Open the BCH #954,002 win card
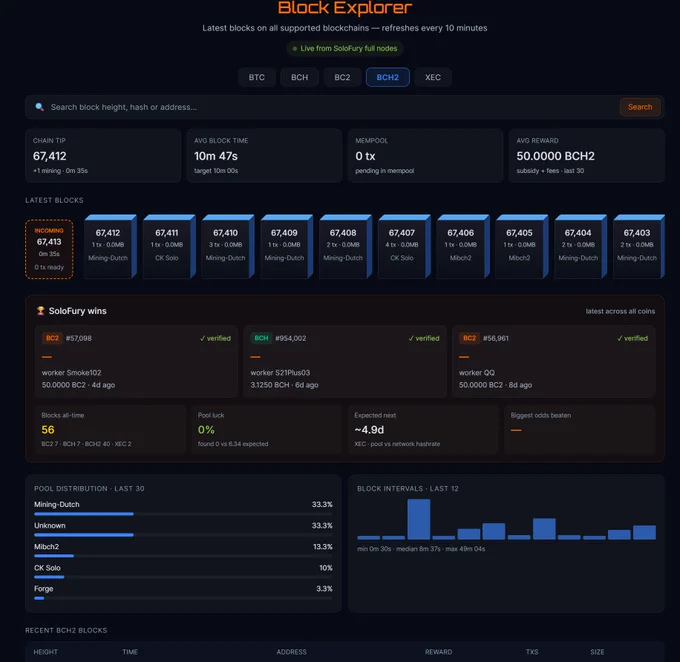 345,361
